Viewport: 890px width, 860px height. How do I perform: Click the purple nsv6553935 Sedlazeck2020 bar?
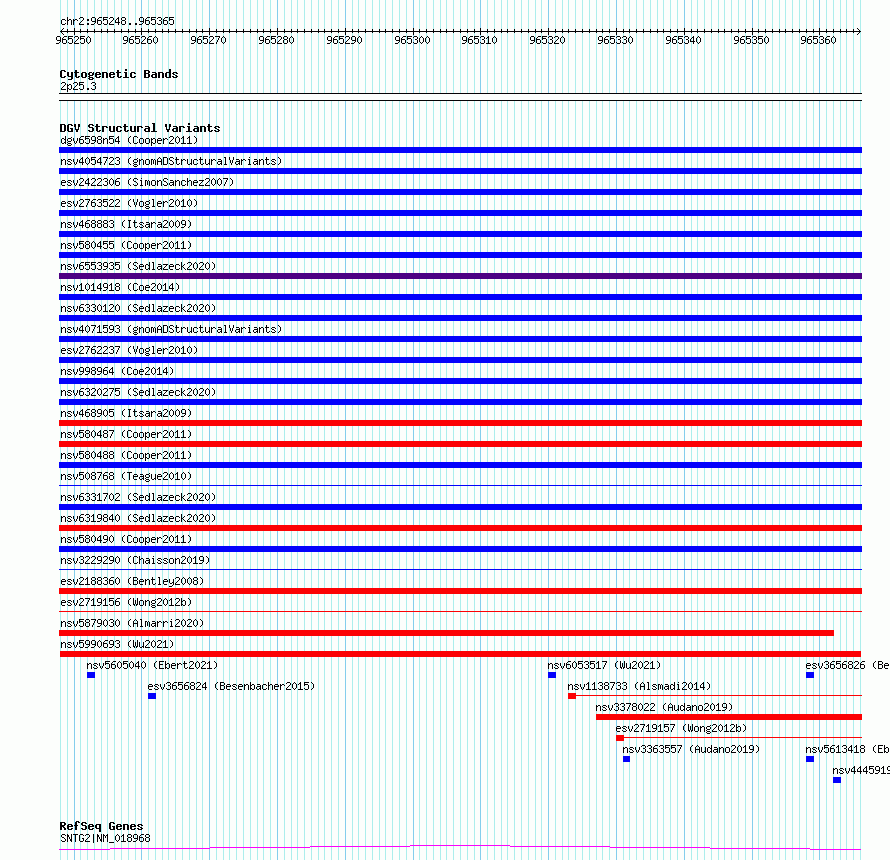coord(460,276)
